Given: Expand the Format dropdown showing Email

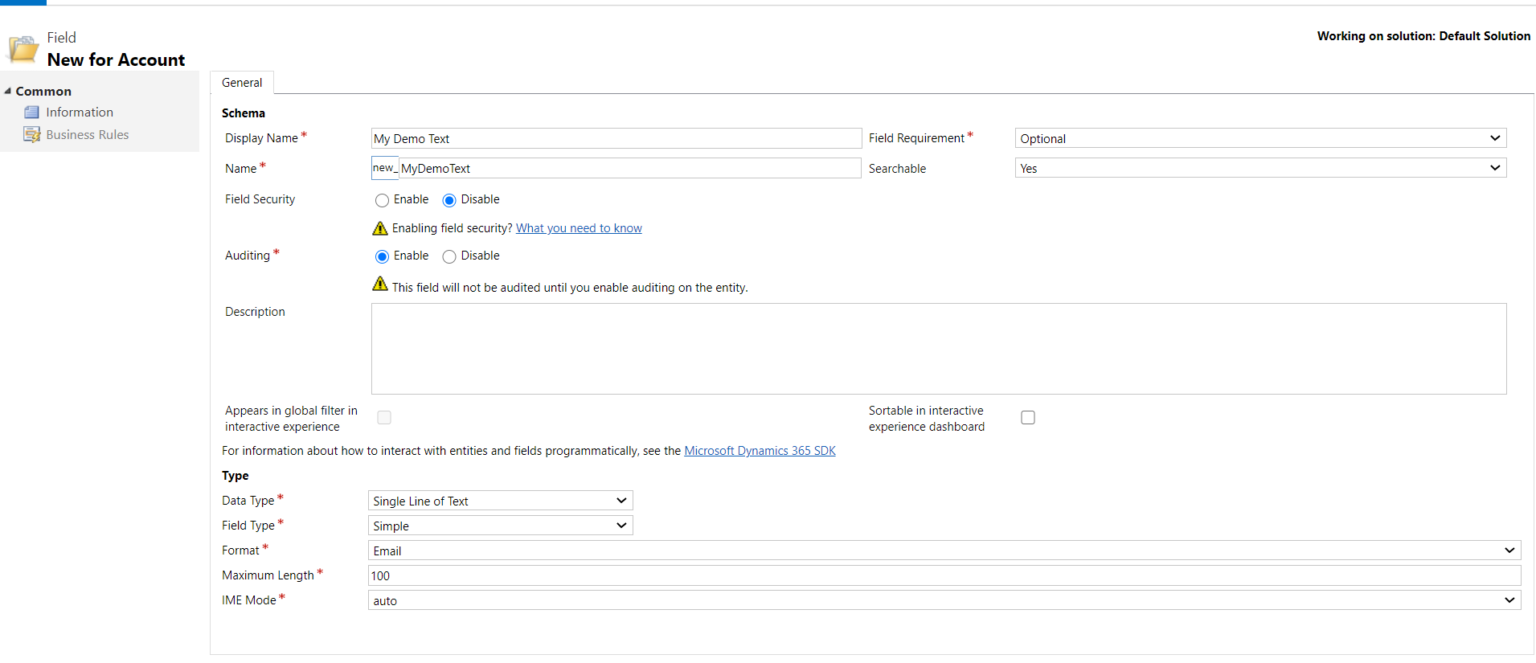Looking at the screenshot, I should (x=944, y=551).
